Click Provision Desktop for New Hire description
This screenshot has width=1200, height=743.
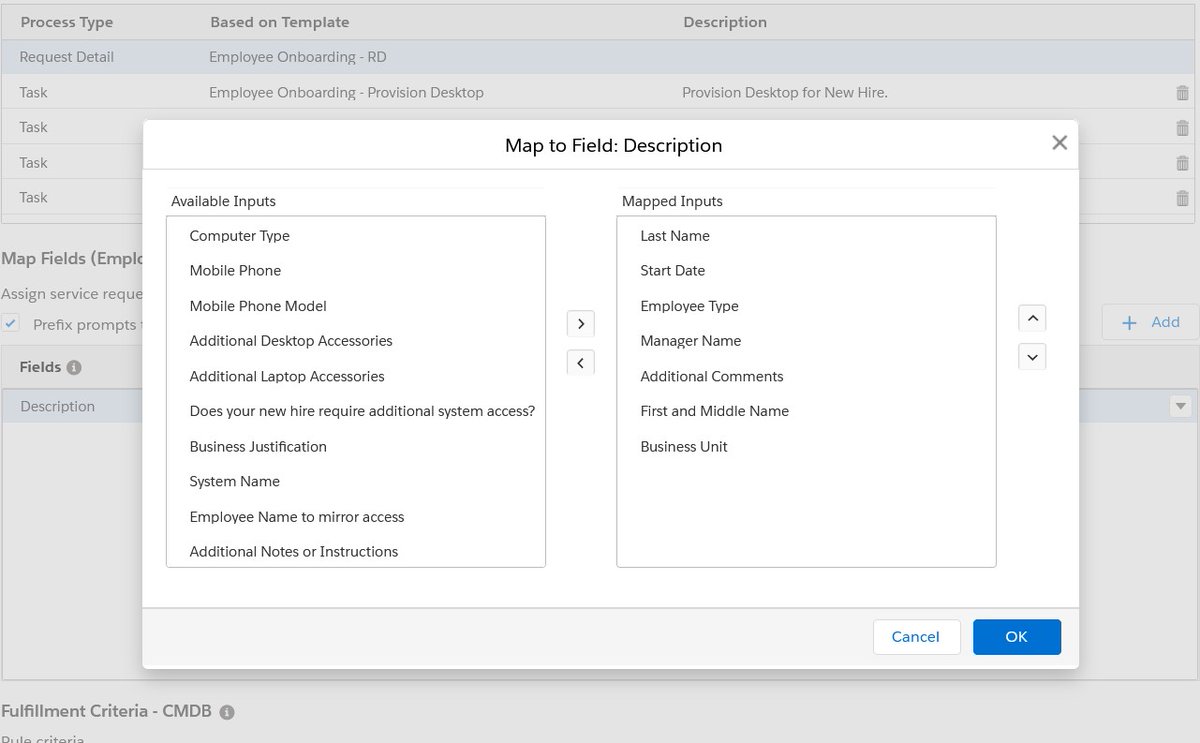pos(785,92)
